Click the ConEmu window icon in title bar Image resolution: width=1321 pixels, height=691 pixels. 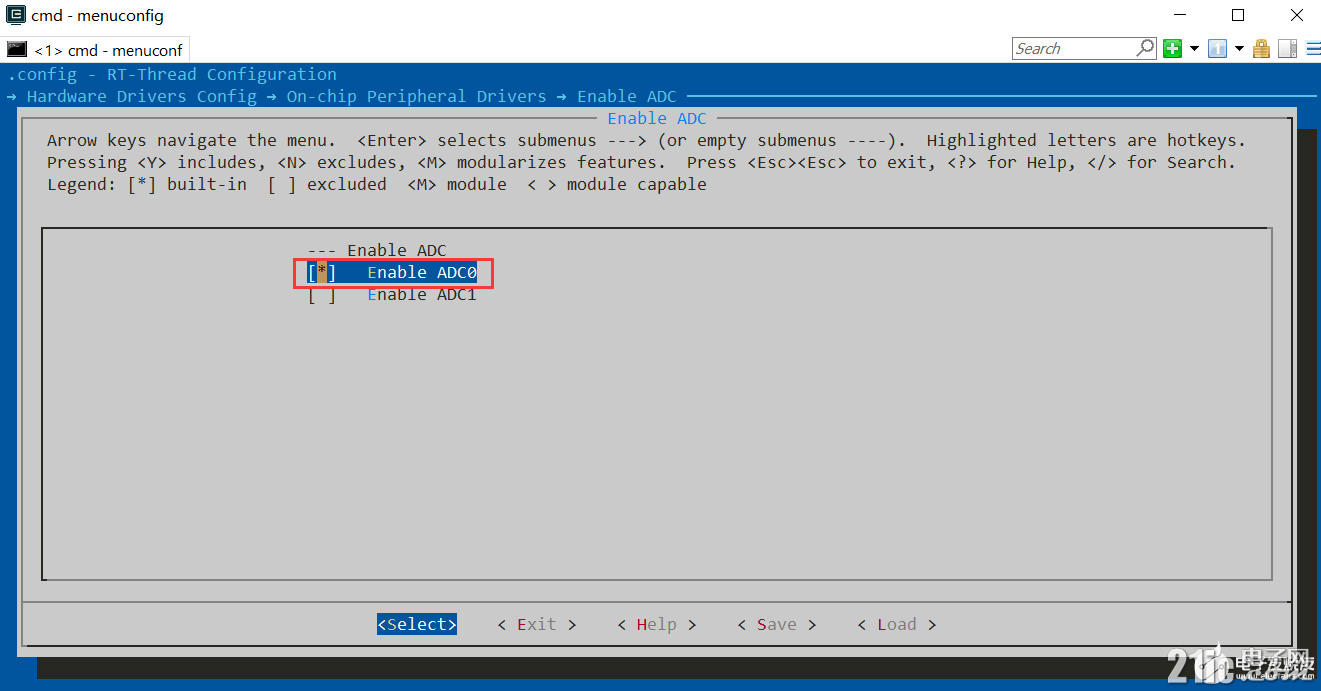coord(16,15)
